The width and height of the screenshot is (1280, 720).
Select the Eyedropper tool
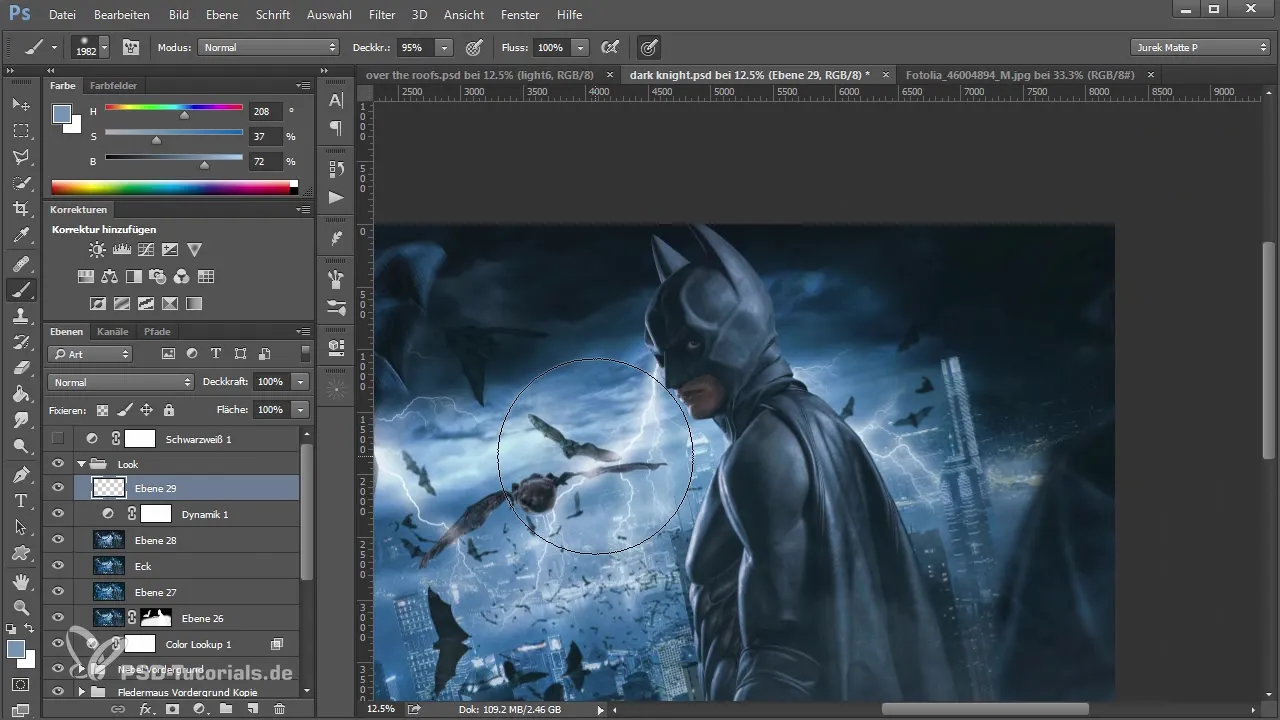pos(21,236)
